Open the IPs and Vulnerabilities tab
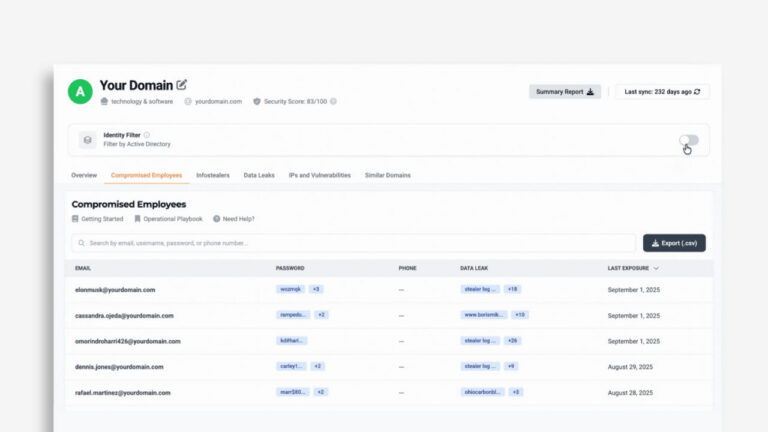768x432 pixels. (x=320, y=175)
